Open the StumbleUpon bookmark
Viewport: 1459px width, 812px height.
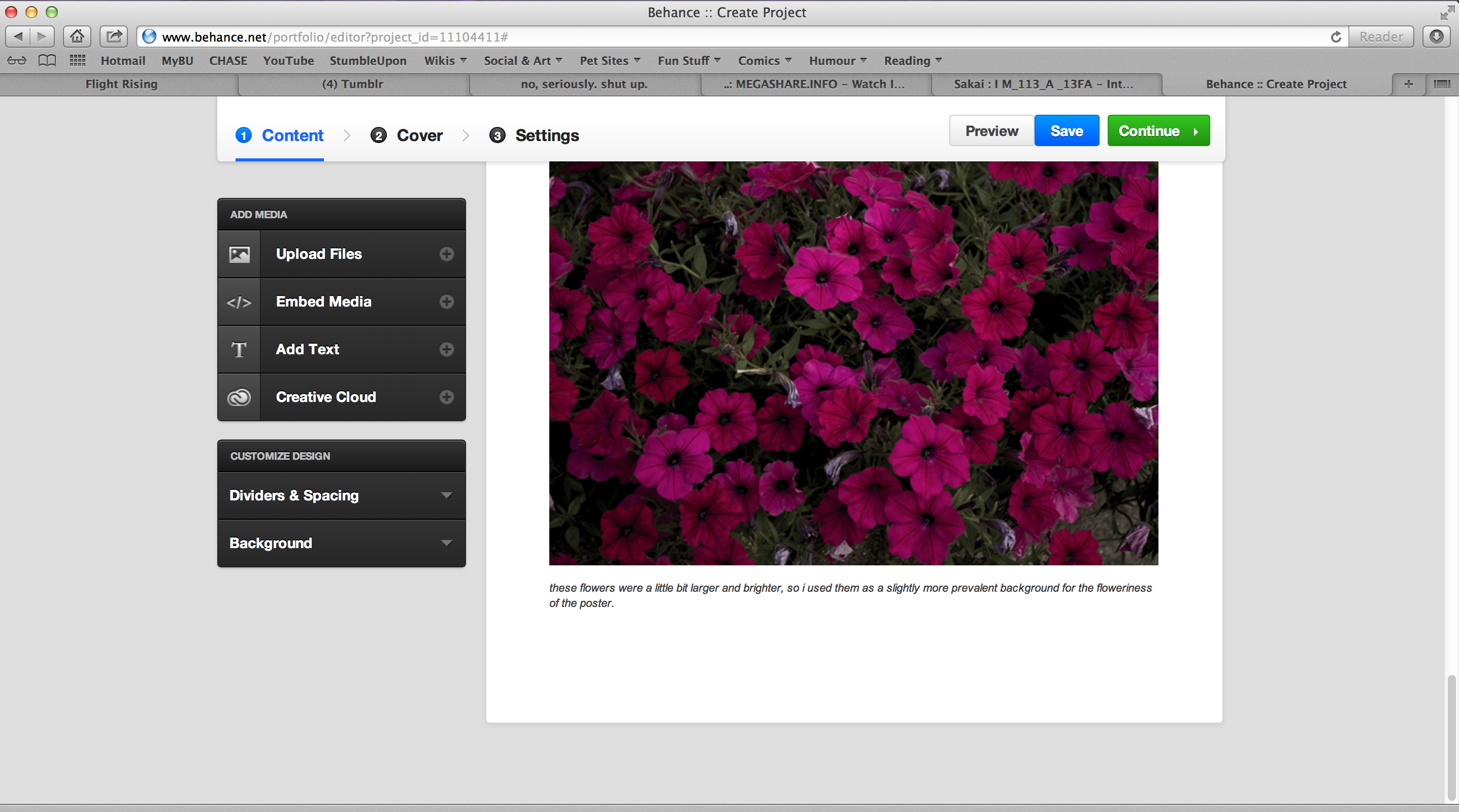pos(368,60)
